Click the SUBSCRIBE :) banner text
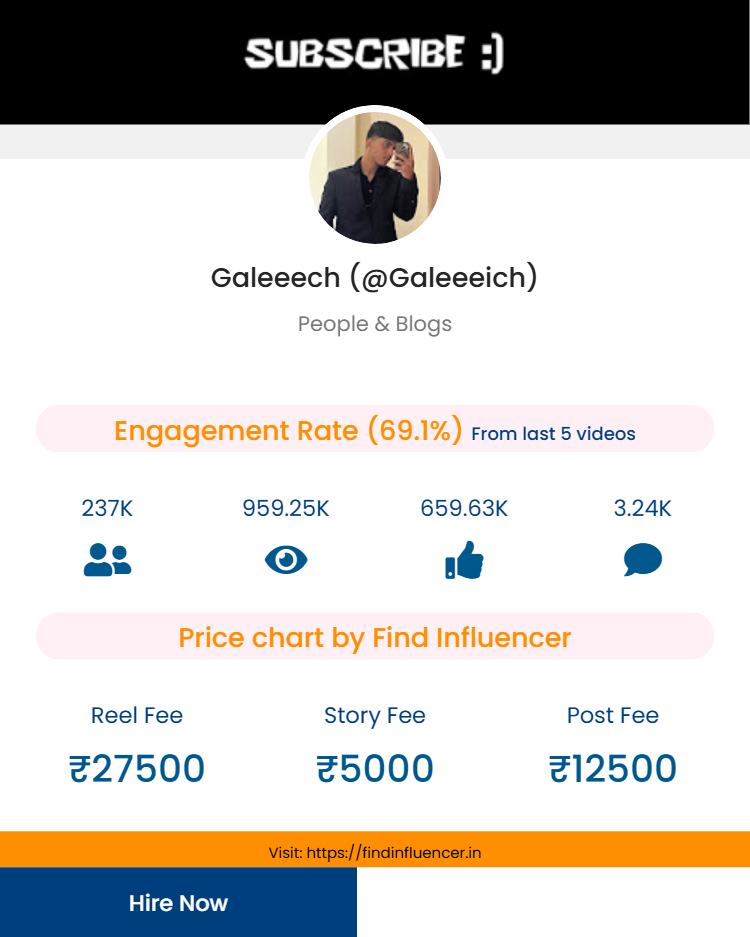The width and height of the screenshot is (750, 937). click(x=375, y=54)
